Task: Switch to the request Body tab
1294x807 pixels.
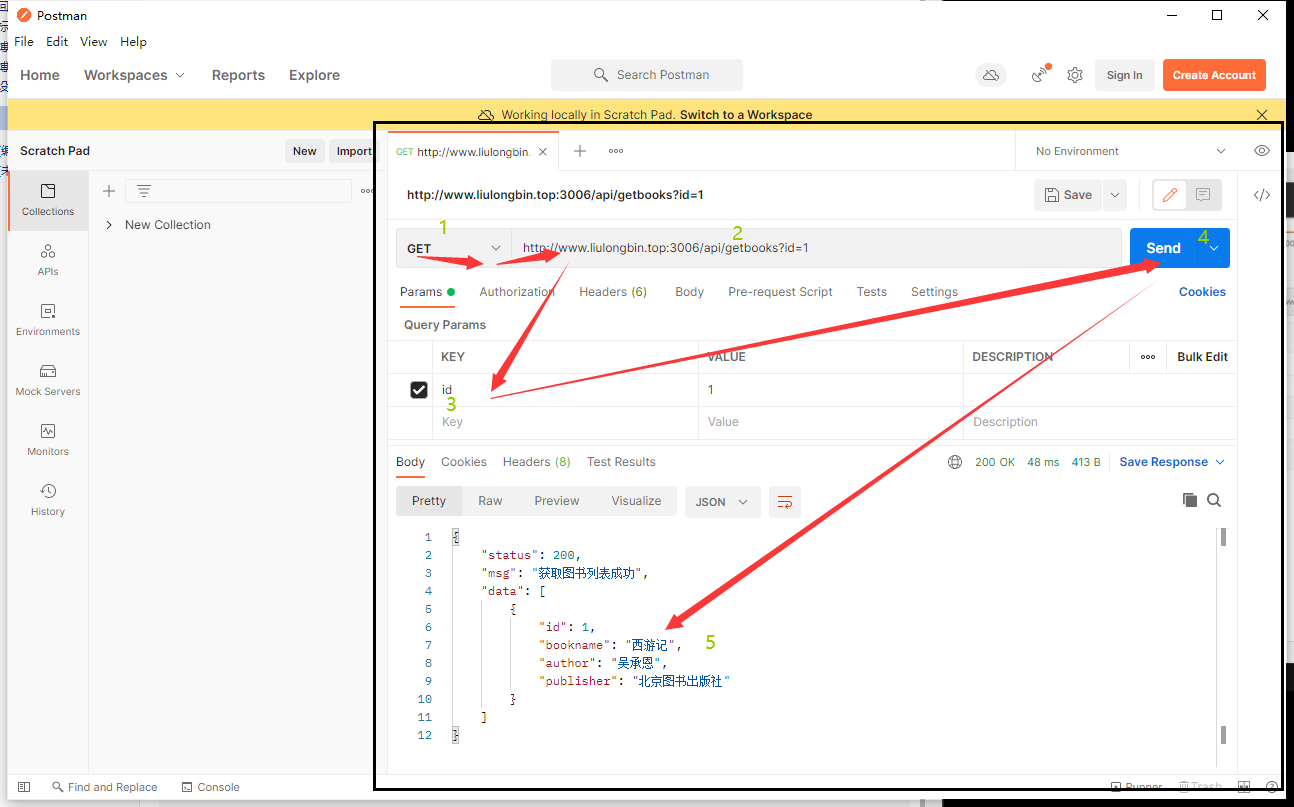Action: click(689, 292)
